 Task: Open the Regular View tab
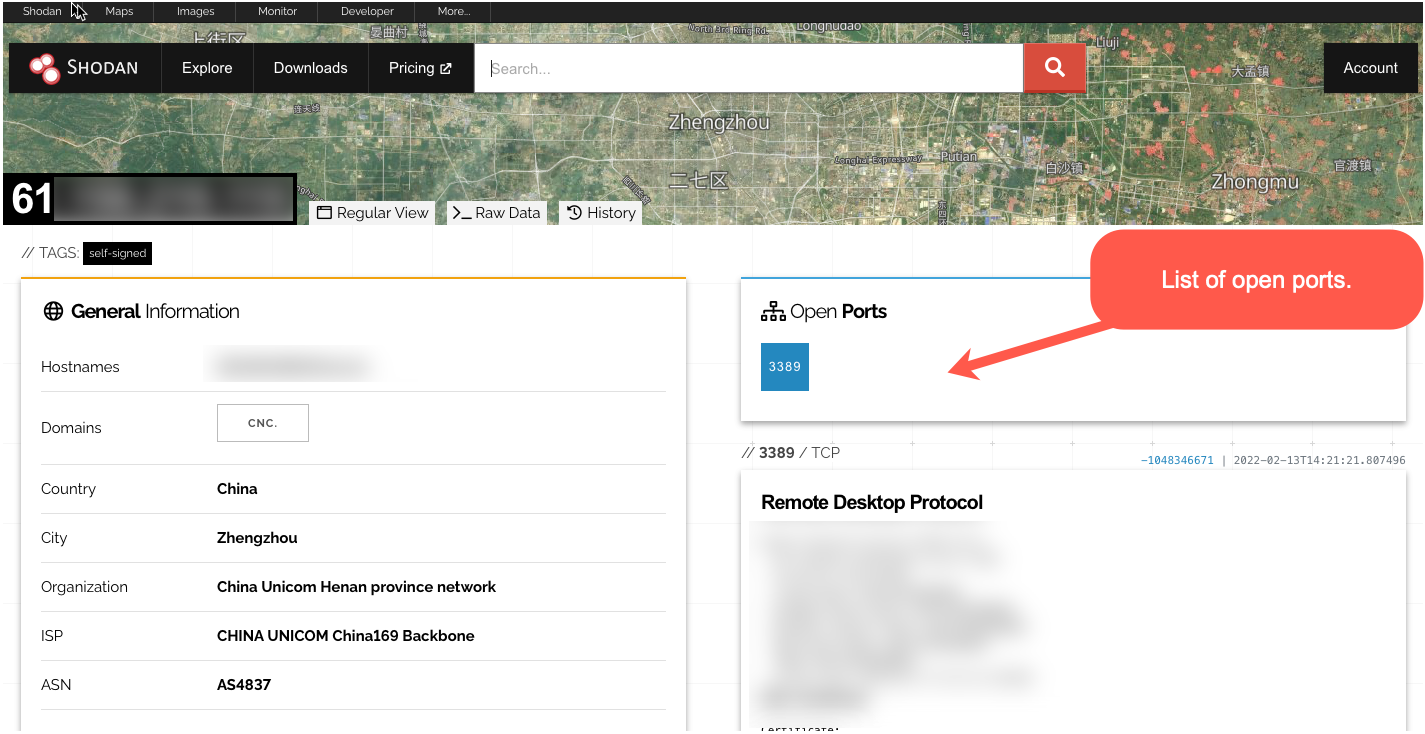pos(373,212)
